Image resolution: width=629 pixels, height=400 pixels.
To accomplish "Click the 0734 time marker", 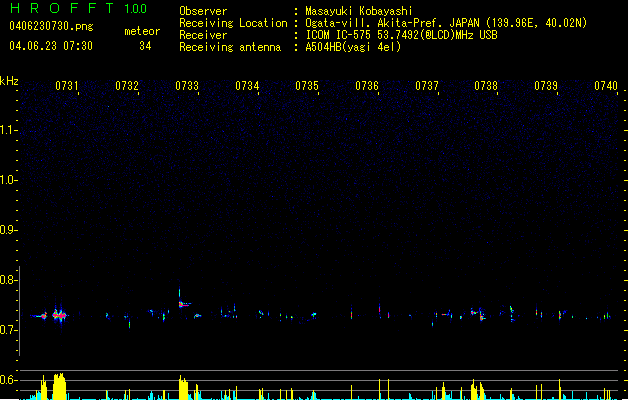I will [247, 86].
